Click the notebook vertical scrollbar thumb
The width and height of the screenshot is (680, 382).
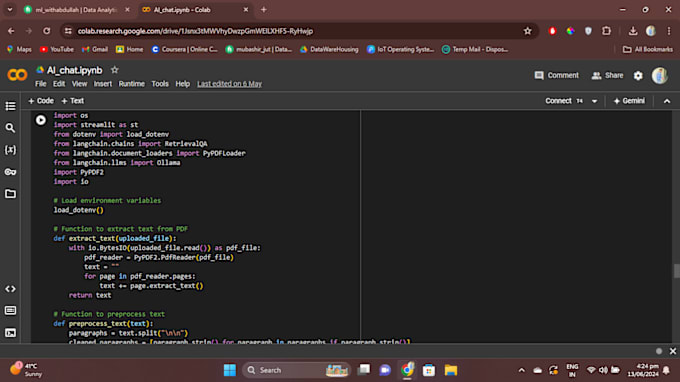pos(677,271)
